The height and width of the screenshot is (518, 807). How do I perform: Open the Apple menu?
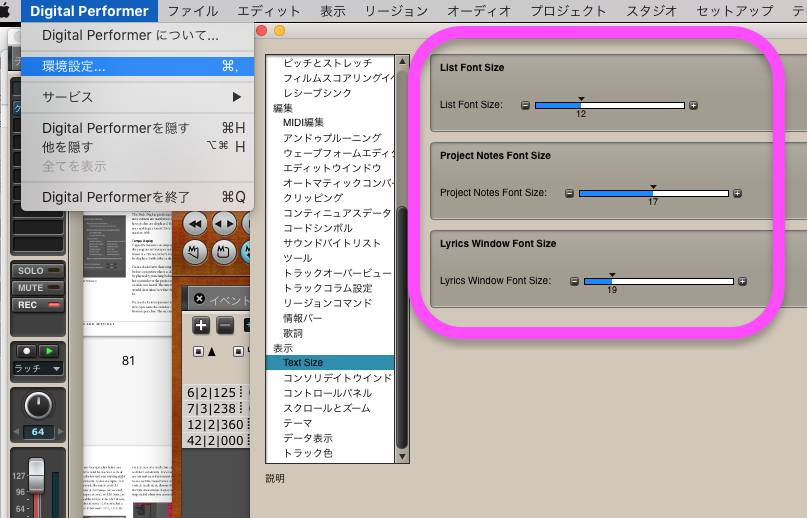(x=5, y=10)
